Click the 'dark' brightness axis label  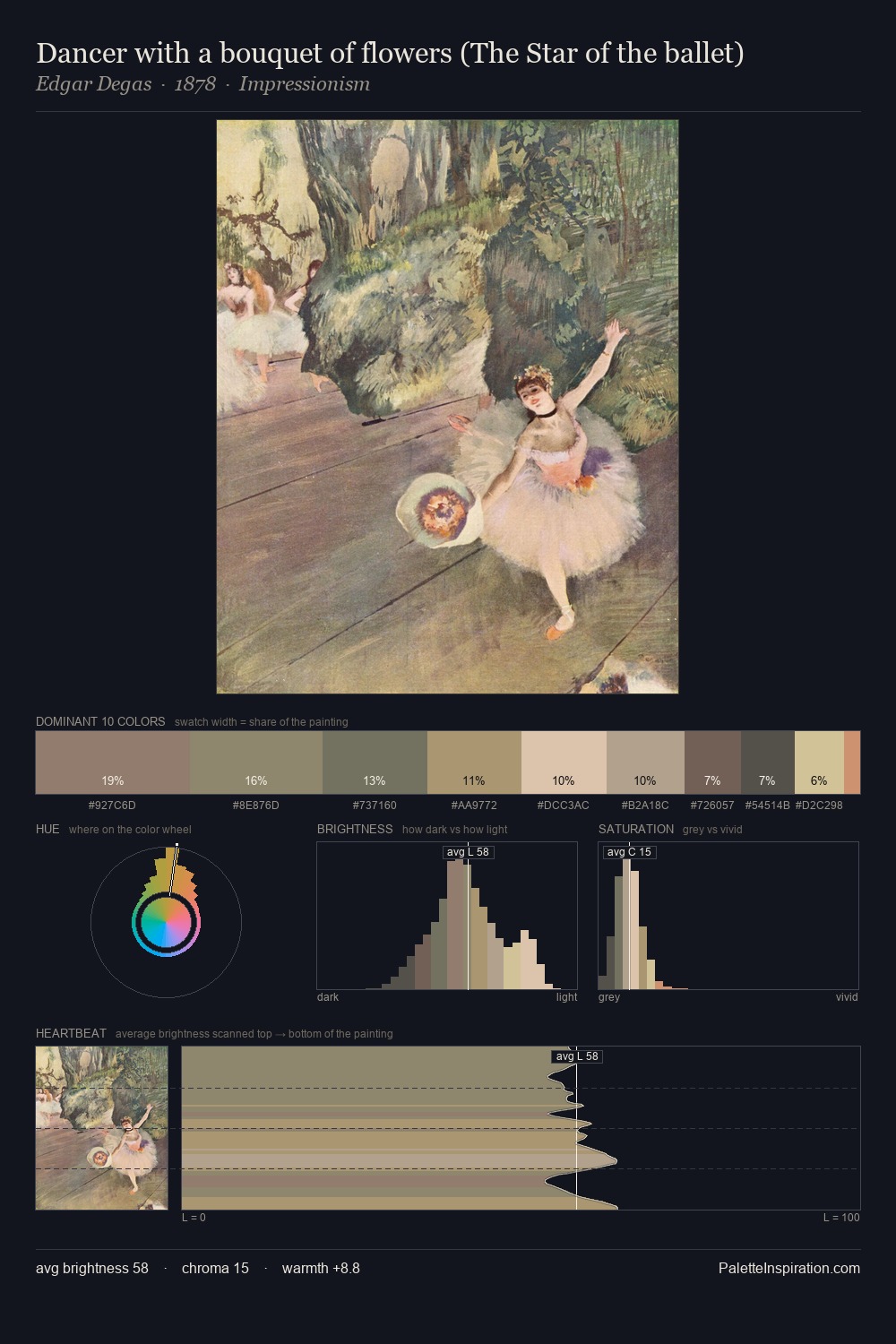(328, 997)
